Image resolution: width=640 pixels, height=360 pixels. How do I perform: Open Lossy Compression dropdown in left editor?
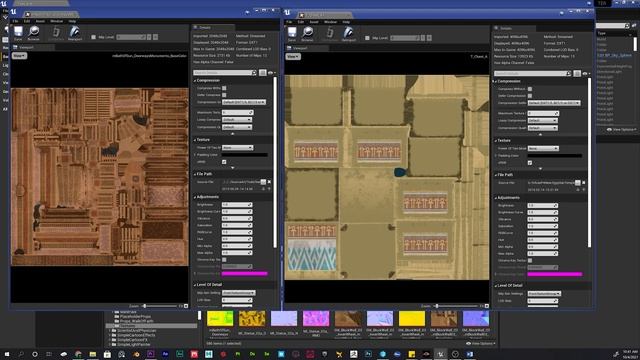click(237, 120)
